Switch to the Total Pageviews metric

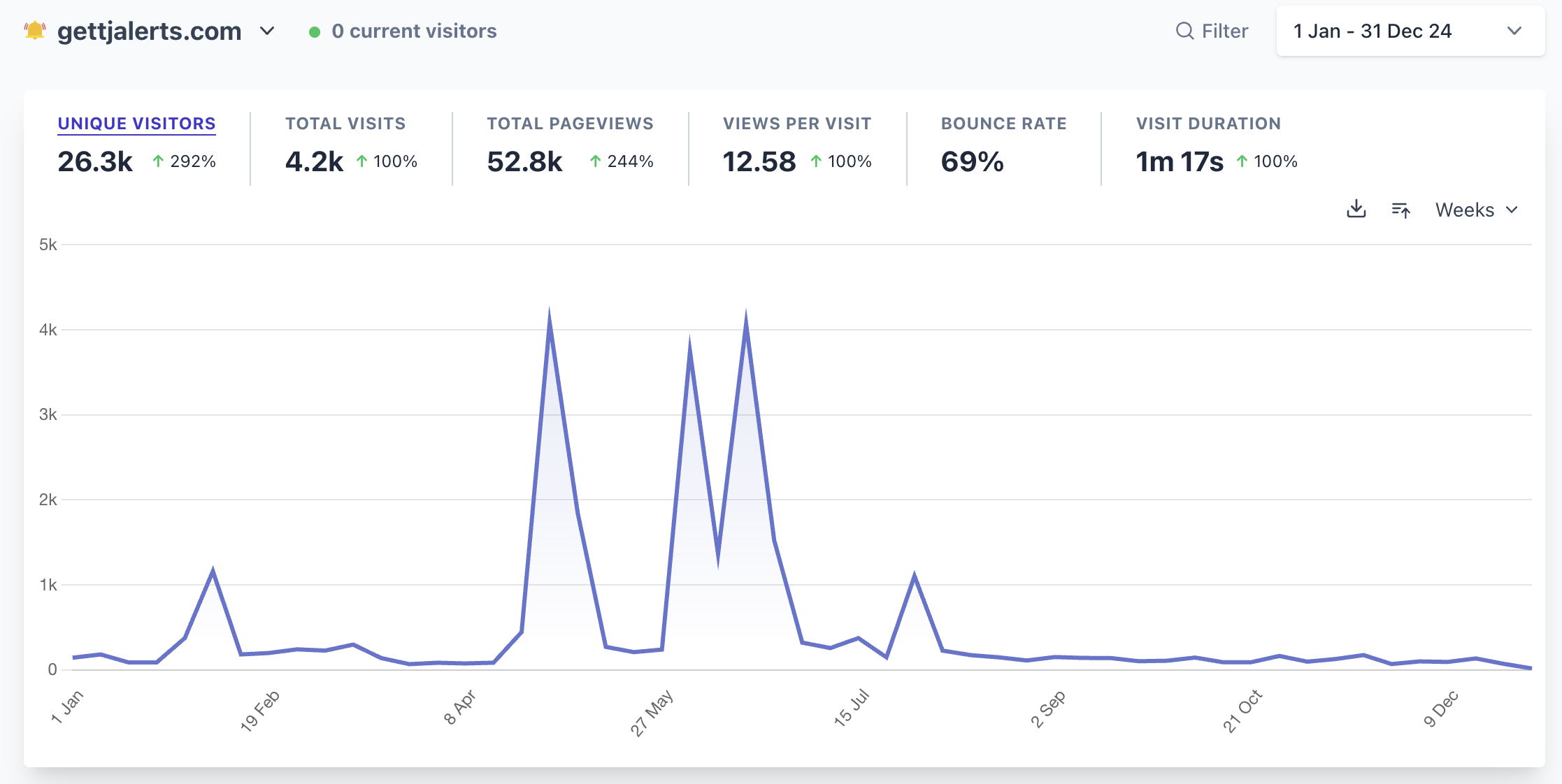[x=570, y=124]
